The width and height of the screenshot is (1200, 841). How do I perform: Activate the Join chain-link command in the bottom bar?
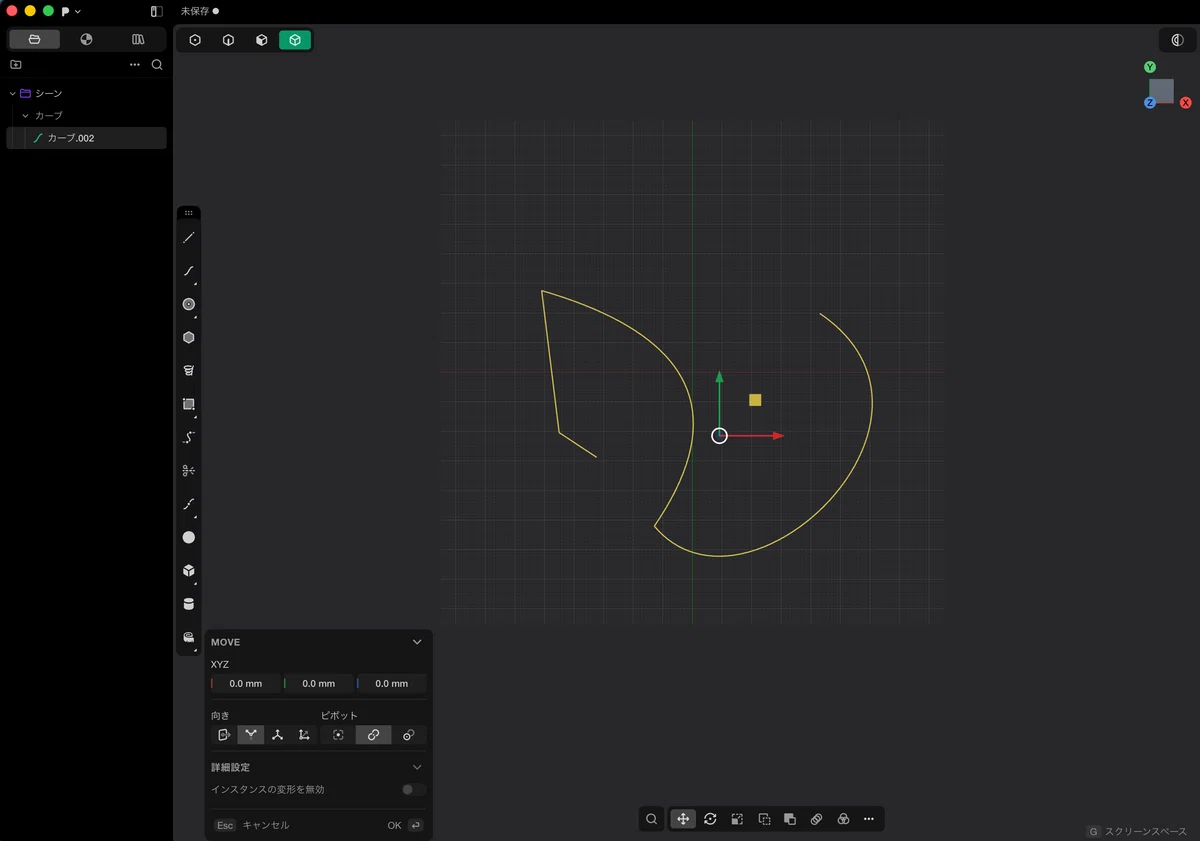tap(816, 819)
